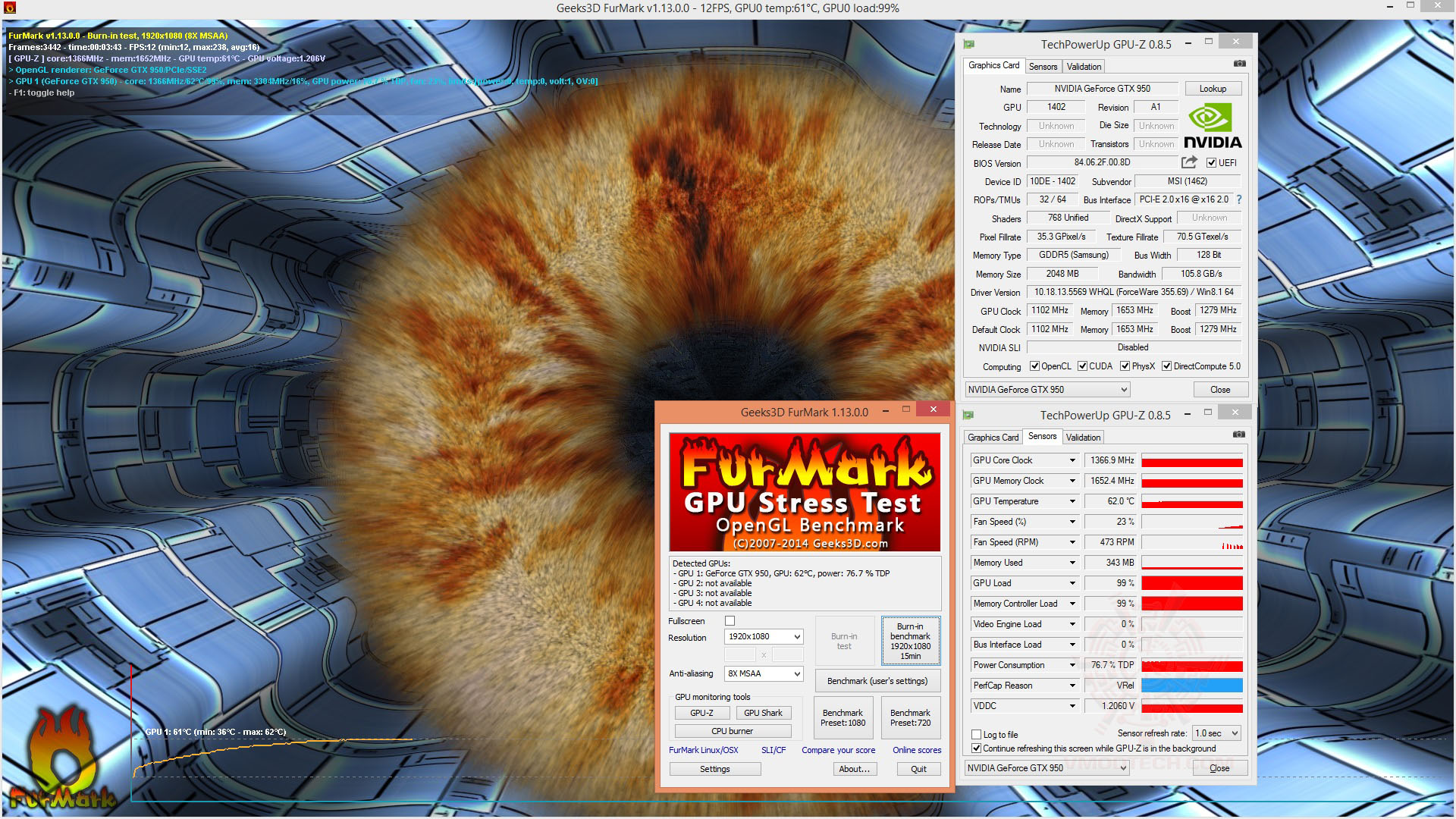1456x819 pixels.
Task: Click upper GPU-Z title bar chip icon
Action: [x=969, y=44]
